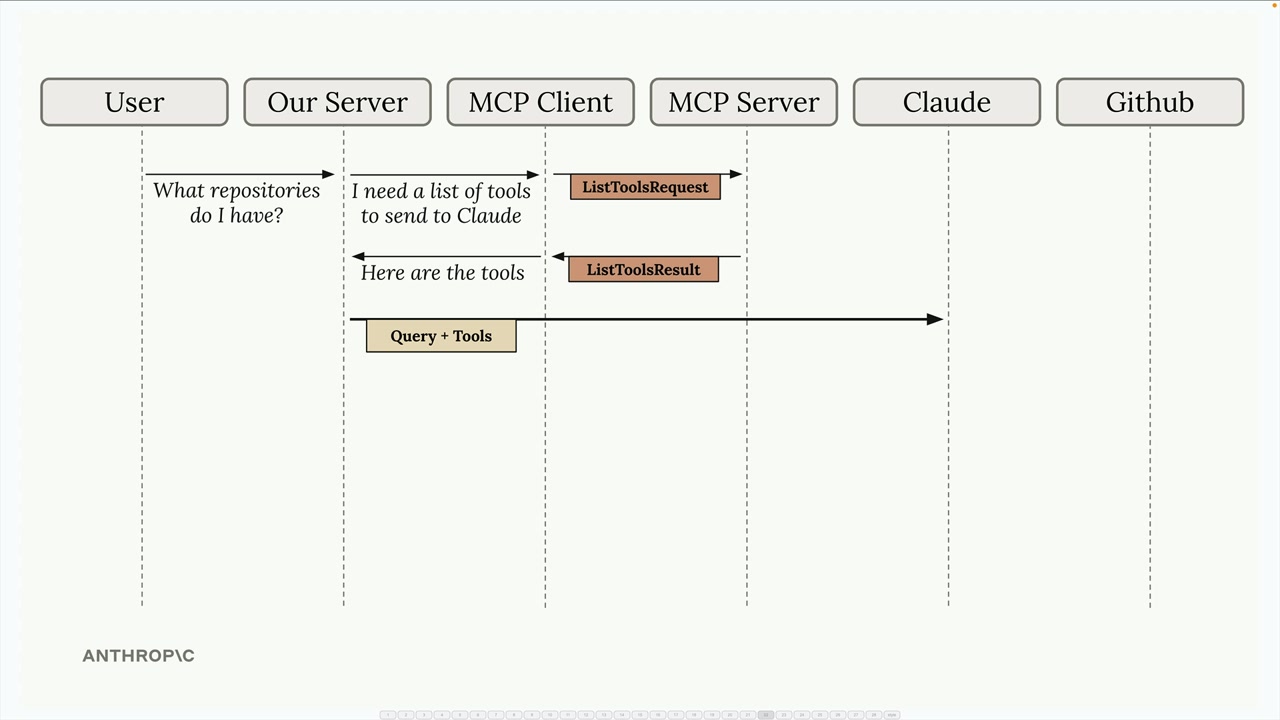Click the Claude participant box
The image size is (1280, 720).
946,102
